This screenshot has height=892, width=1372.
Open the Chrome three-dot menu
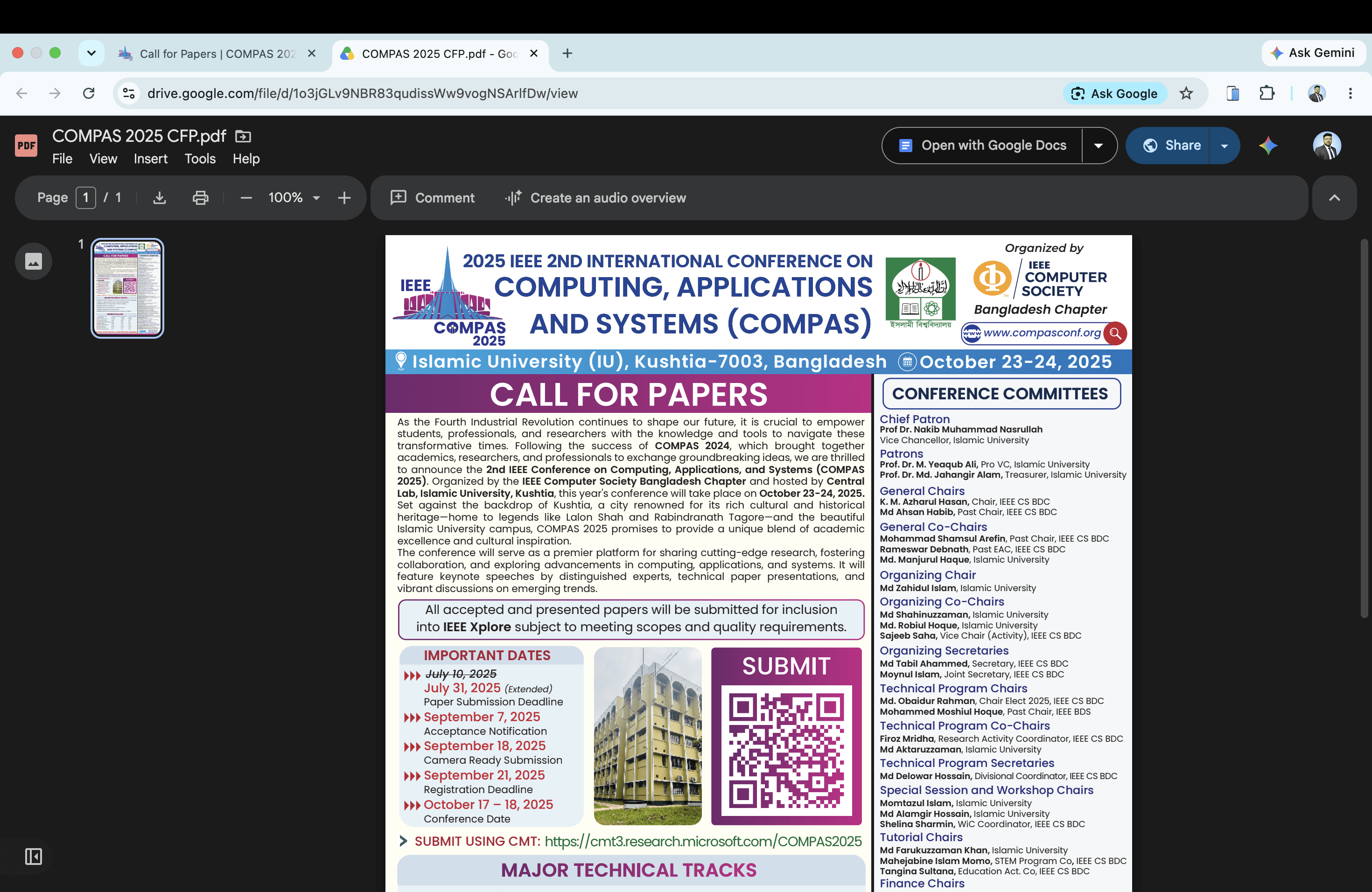coord(1350,93)
